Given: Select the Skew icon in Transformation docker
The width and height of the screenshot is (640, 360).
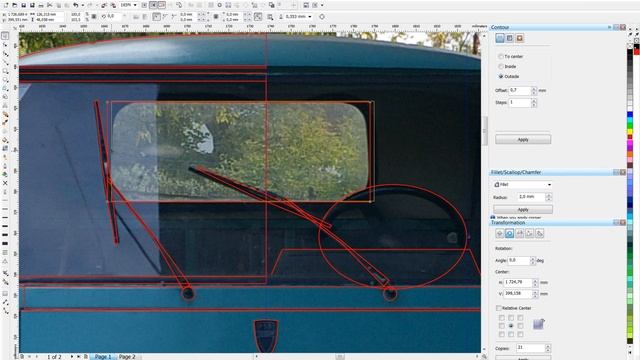Looking at the screenshot, I should 540,233.
